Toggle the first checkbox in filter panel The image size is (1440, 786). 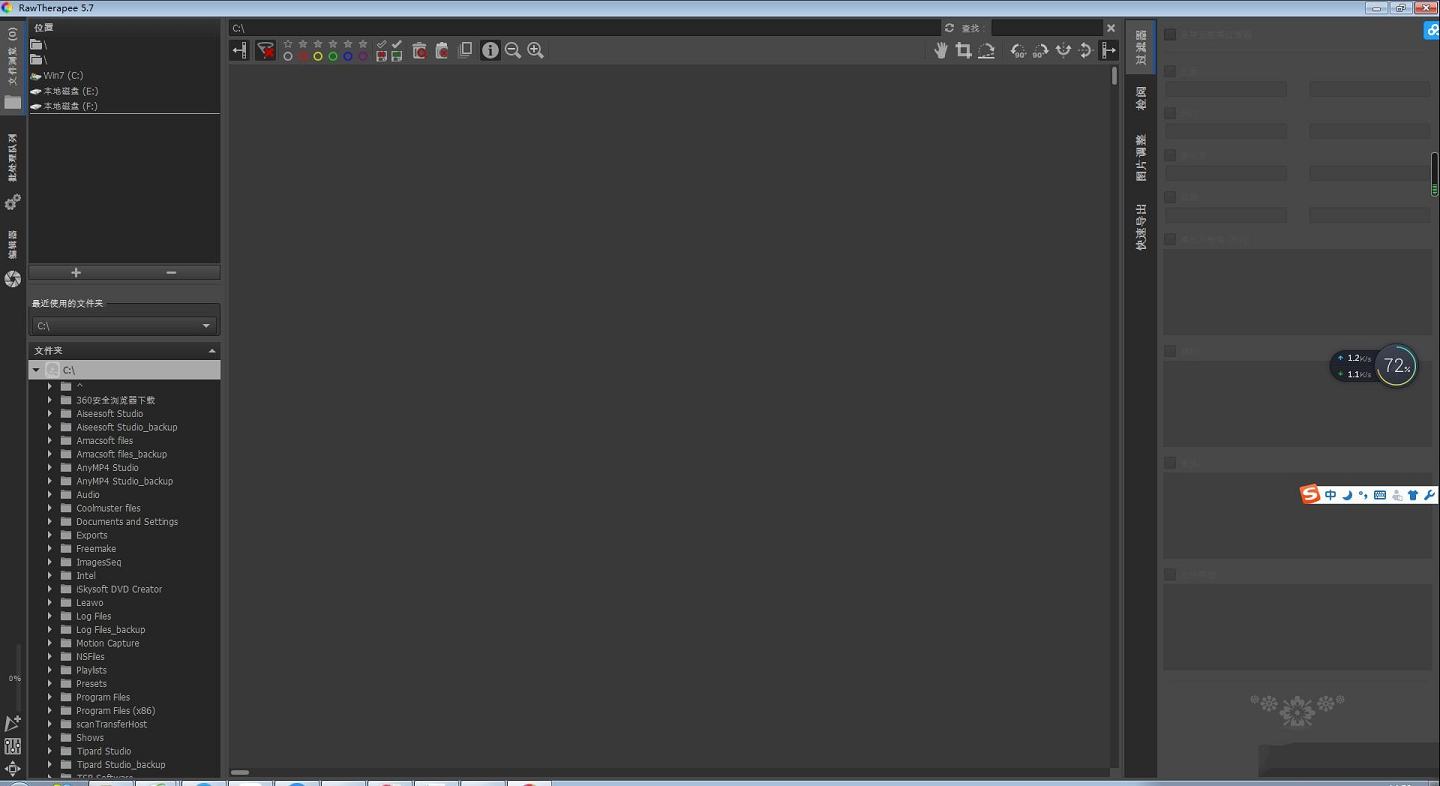(x=1170, y=35)
